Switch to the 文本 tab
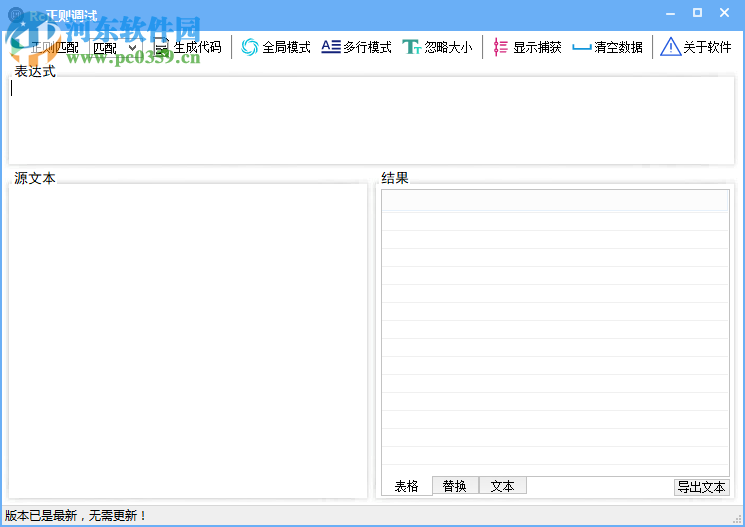Image resolution: width=745 pixels, height=527 pixels. (503, 486)
